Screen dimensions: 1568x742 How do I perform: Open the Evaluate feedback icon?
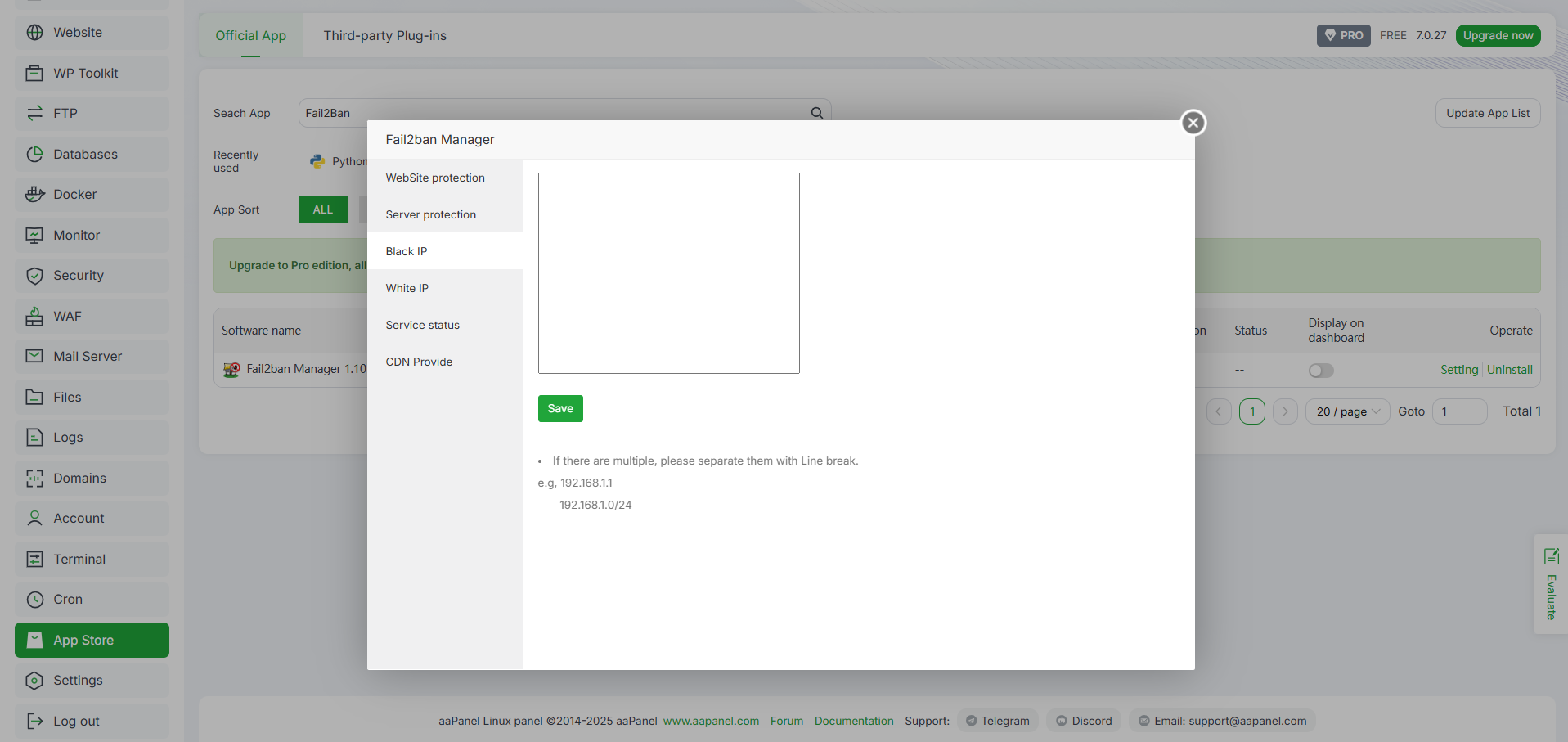pyautogui.click(x=1551, y=556)
